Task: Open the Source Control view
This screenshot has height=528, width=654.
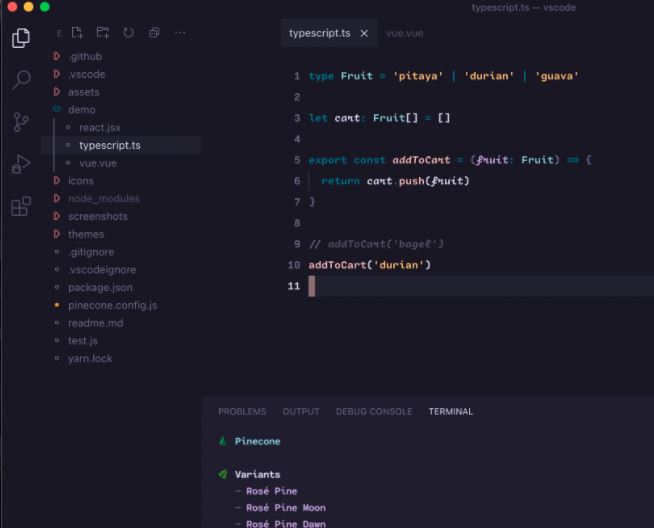Action: tap(20, 122)
